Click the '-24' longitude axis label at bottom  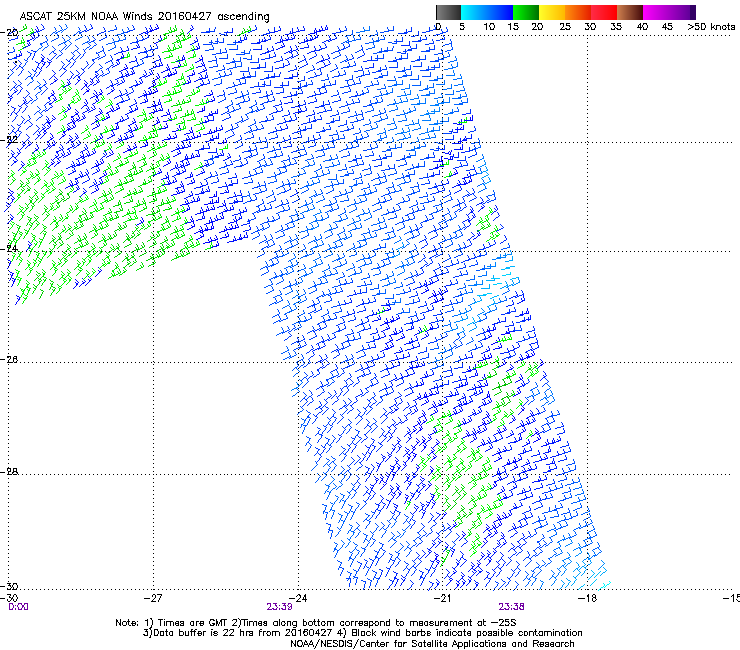pyautogui.click(x=298, y=599)
